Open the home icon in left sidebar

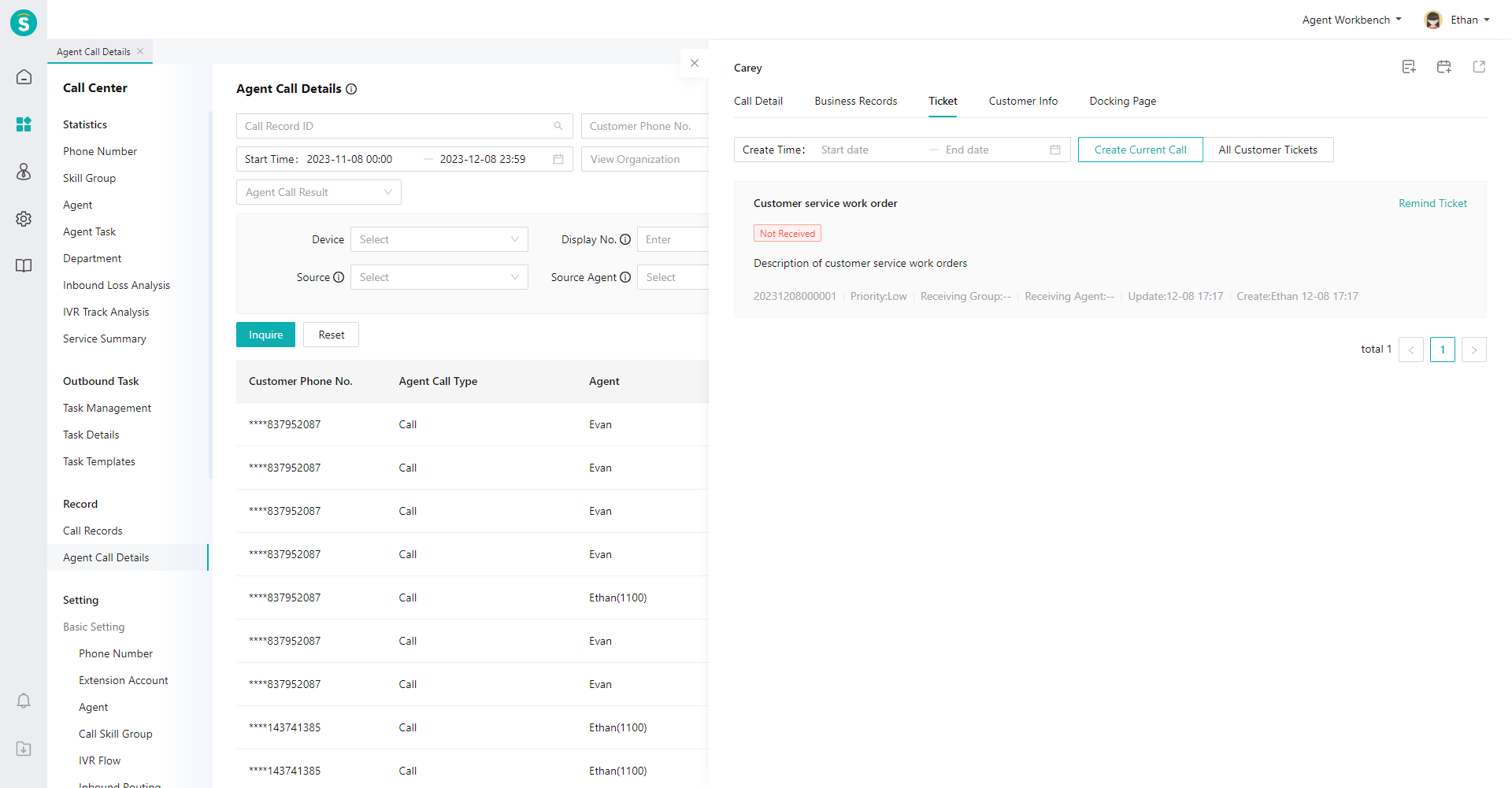click(x=24, y=77)
